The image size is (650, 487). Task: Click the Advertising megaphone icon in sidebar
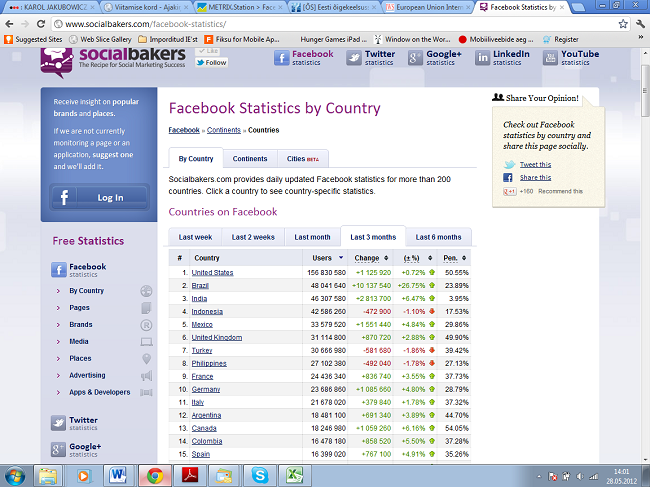pyautogui.click(x=147, y=375)
